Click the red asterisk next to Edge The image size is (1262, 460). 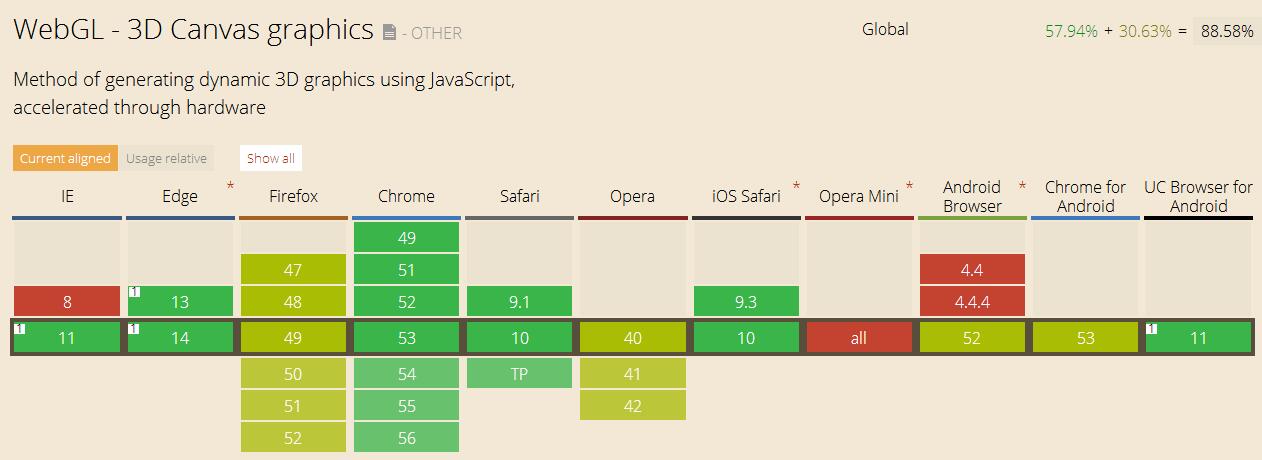[231, 186]
